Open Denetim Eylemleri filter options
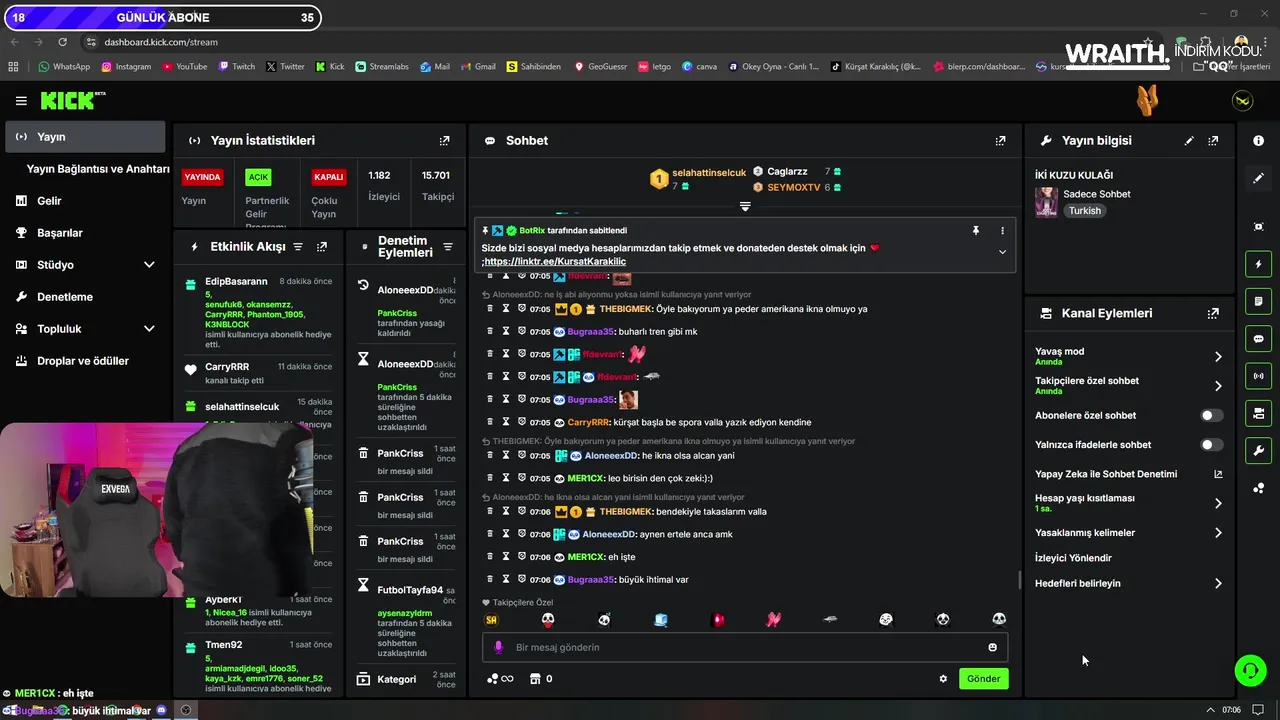 tap(448, 247)
